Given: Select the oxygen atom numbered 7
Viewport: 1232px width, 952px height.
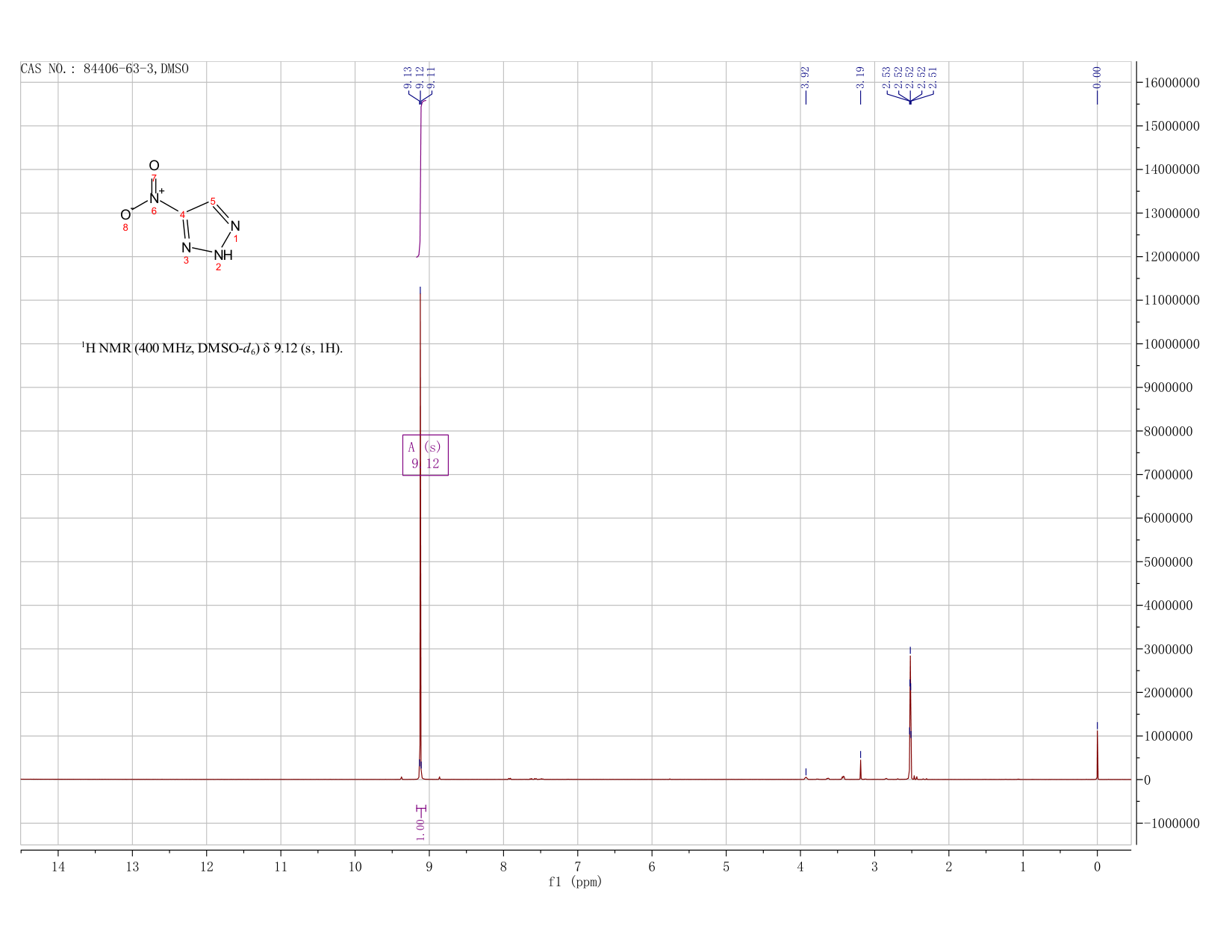Looking at the screenshot, I should coord(154,166).
